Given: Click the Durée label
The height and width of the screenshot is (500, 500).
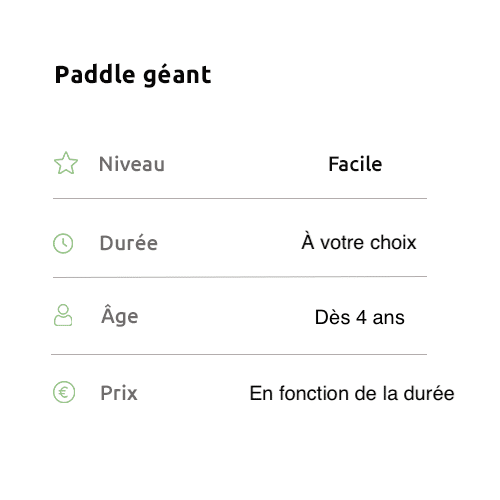Looking at the screenshot, I should click(129, 242).
